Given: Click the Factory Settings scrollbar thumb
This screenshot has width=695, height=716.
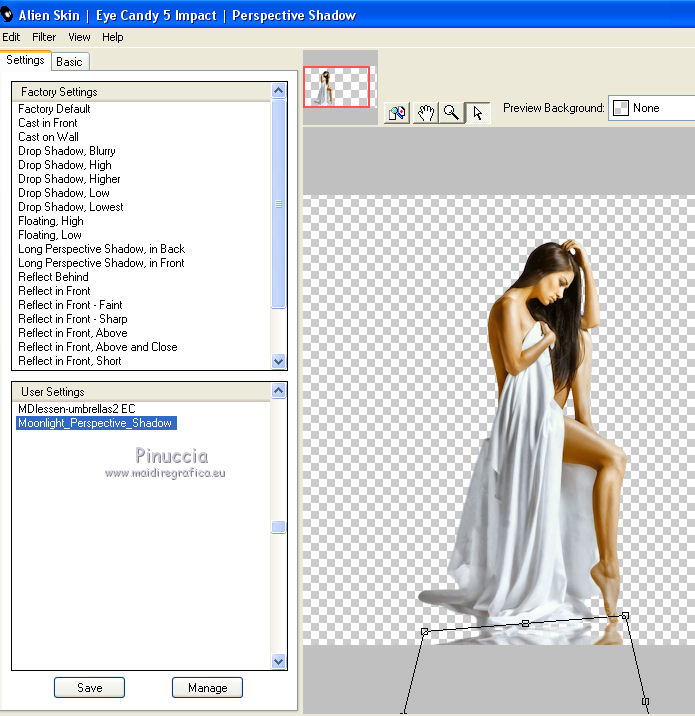Looking at the screenshot, I should click(x=278, y=204).
